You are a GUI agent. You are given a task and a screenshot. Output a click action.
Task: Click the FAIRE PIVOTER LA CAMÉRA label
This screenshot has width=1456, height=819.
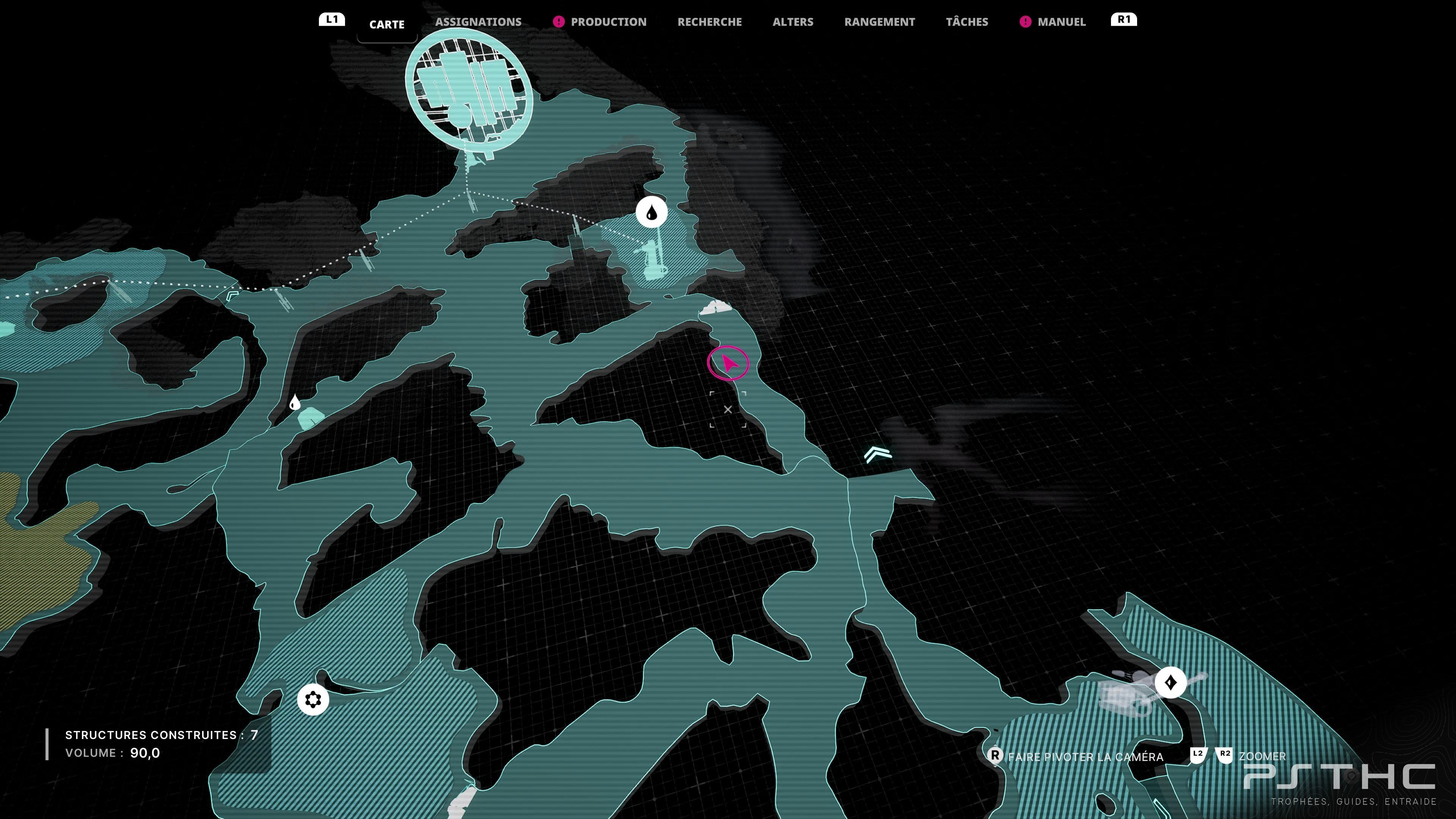coord(1086,757)
